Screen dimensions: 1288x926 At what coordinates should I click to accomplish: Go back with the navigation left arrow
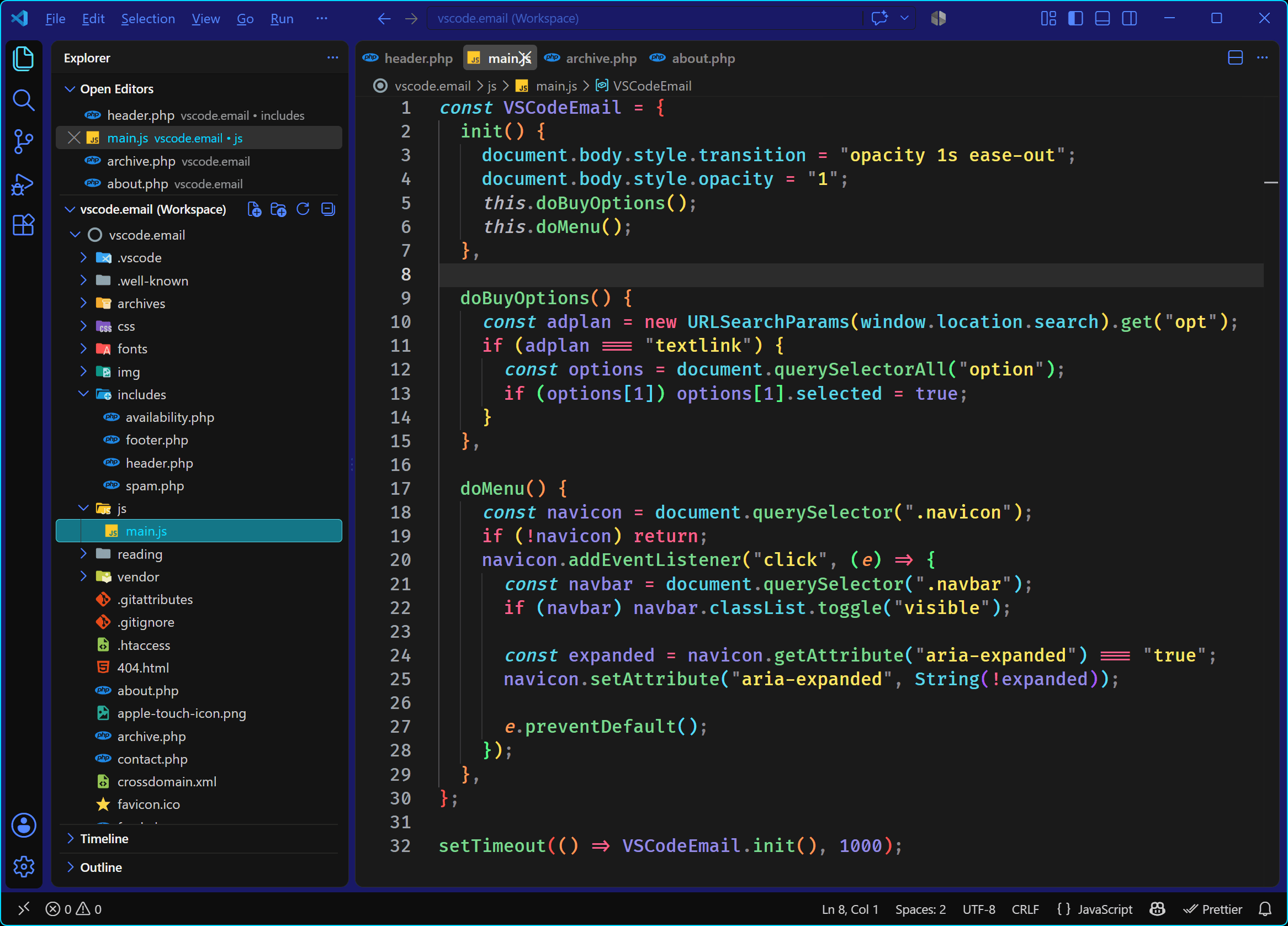click(x=384, y=19)
